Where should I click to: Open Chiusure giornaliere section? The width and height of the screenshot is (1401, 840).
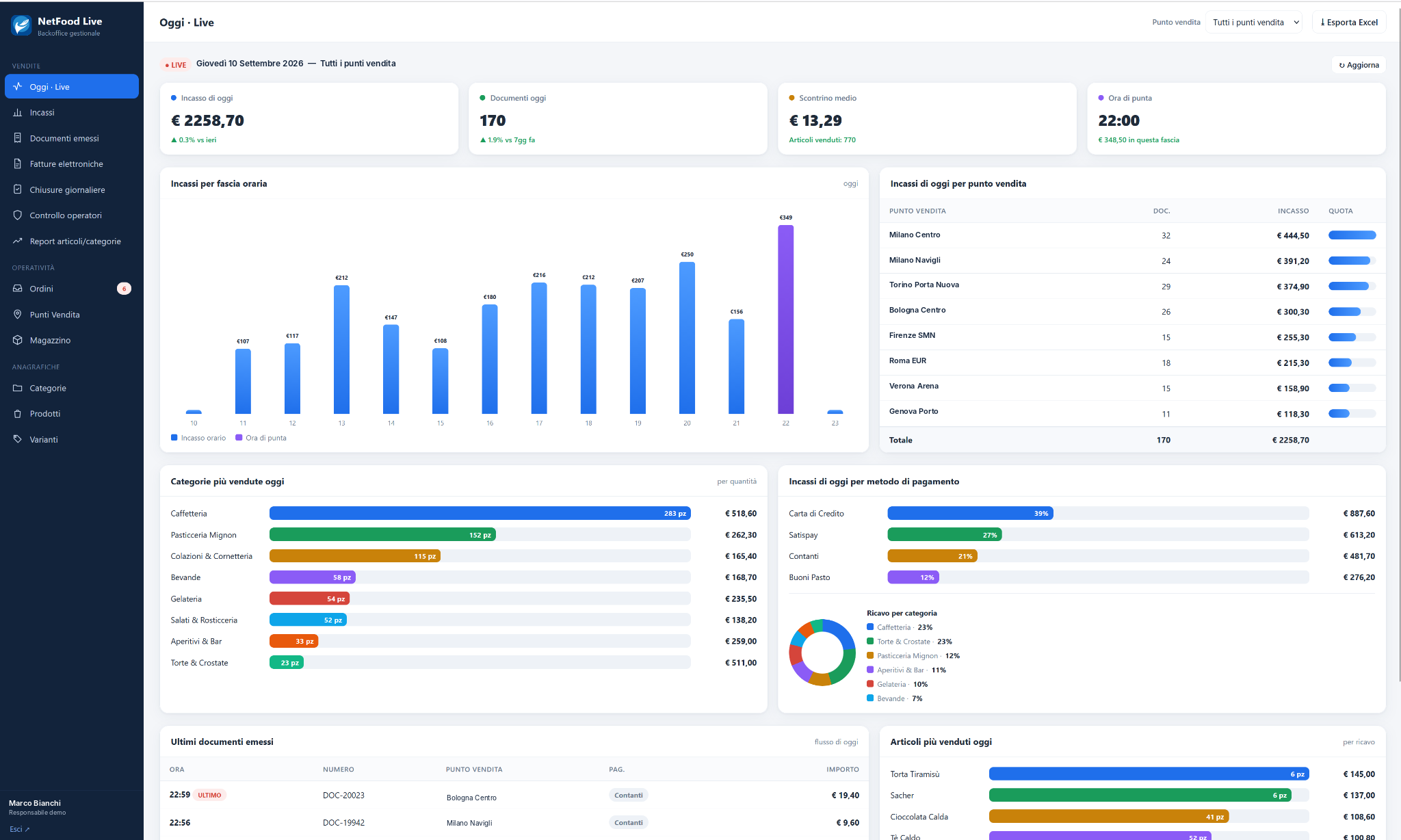click(x=72, y=189)
